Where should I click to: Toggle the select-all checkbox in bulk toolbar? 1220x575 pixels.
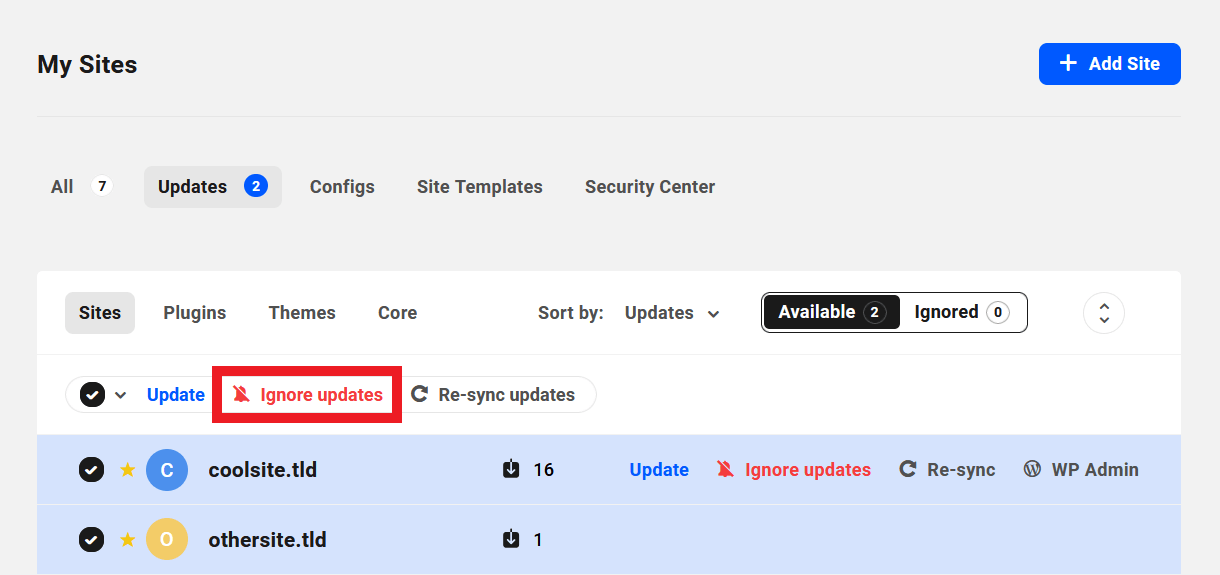[x=92, y=395]
